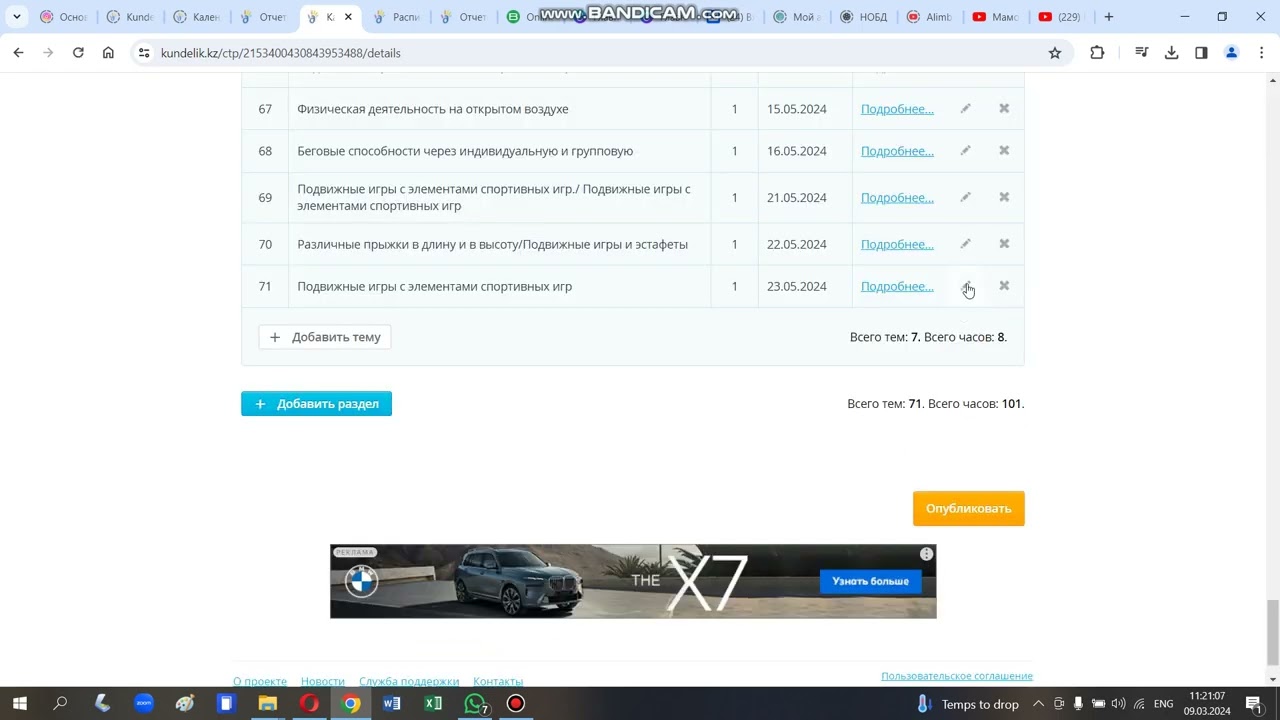Open the ENG language indicator
1280x720 pixels.
coord(1163,704)
